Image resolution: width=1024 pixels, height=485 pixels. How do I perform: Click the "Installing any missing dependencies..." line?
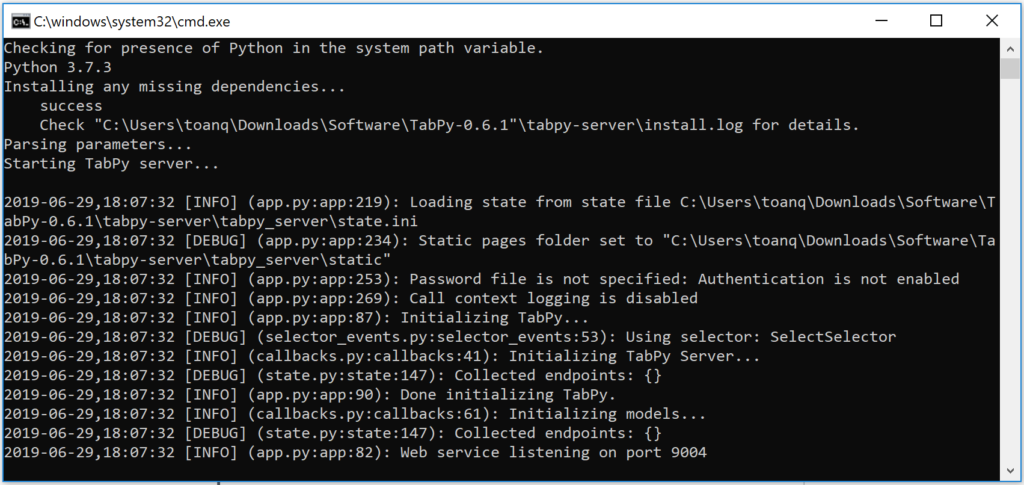174,86
